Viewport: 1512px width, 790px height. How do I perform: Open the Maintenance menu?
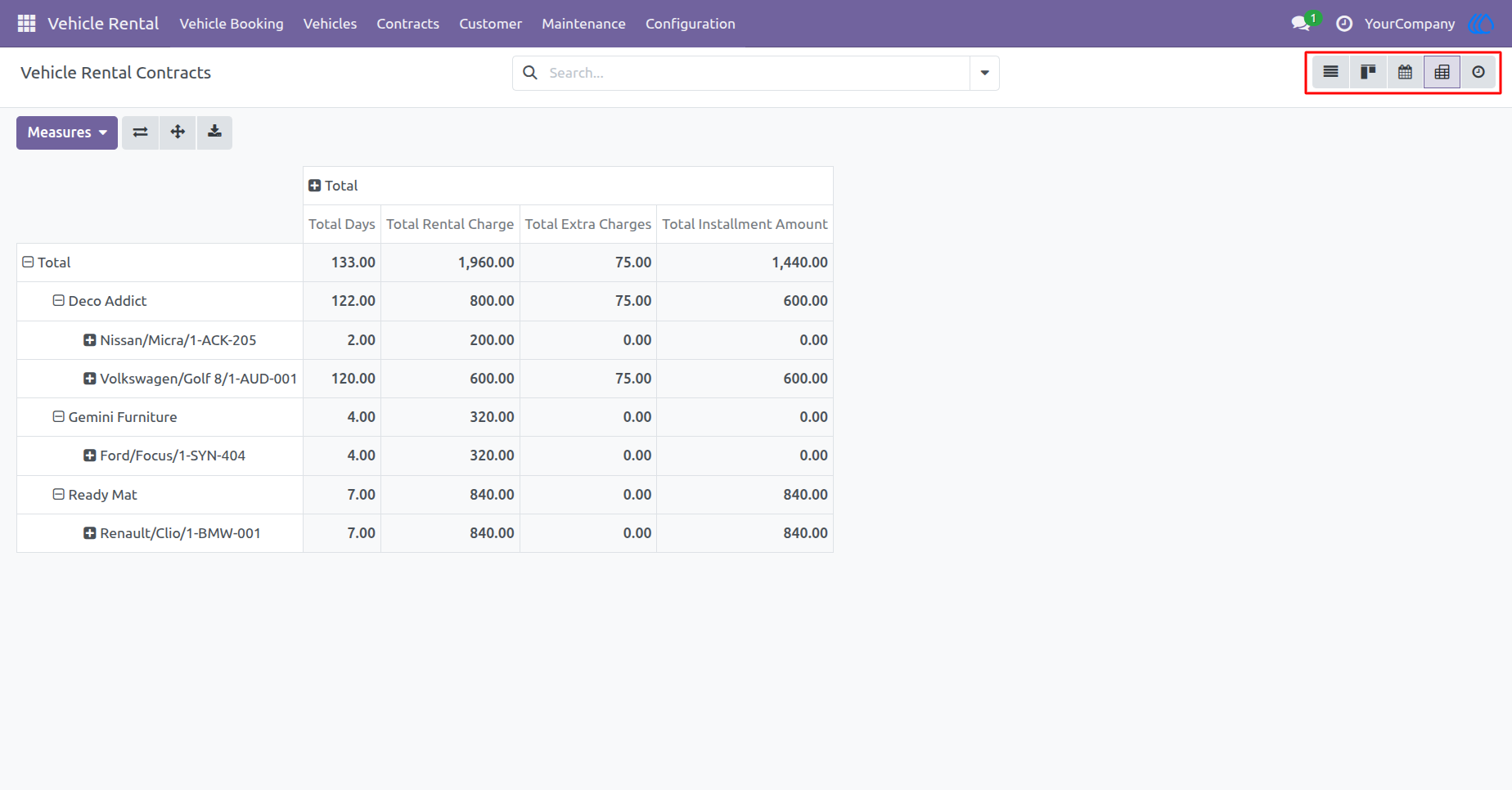pyautogui.click(x=583, y=24)
